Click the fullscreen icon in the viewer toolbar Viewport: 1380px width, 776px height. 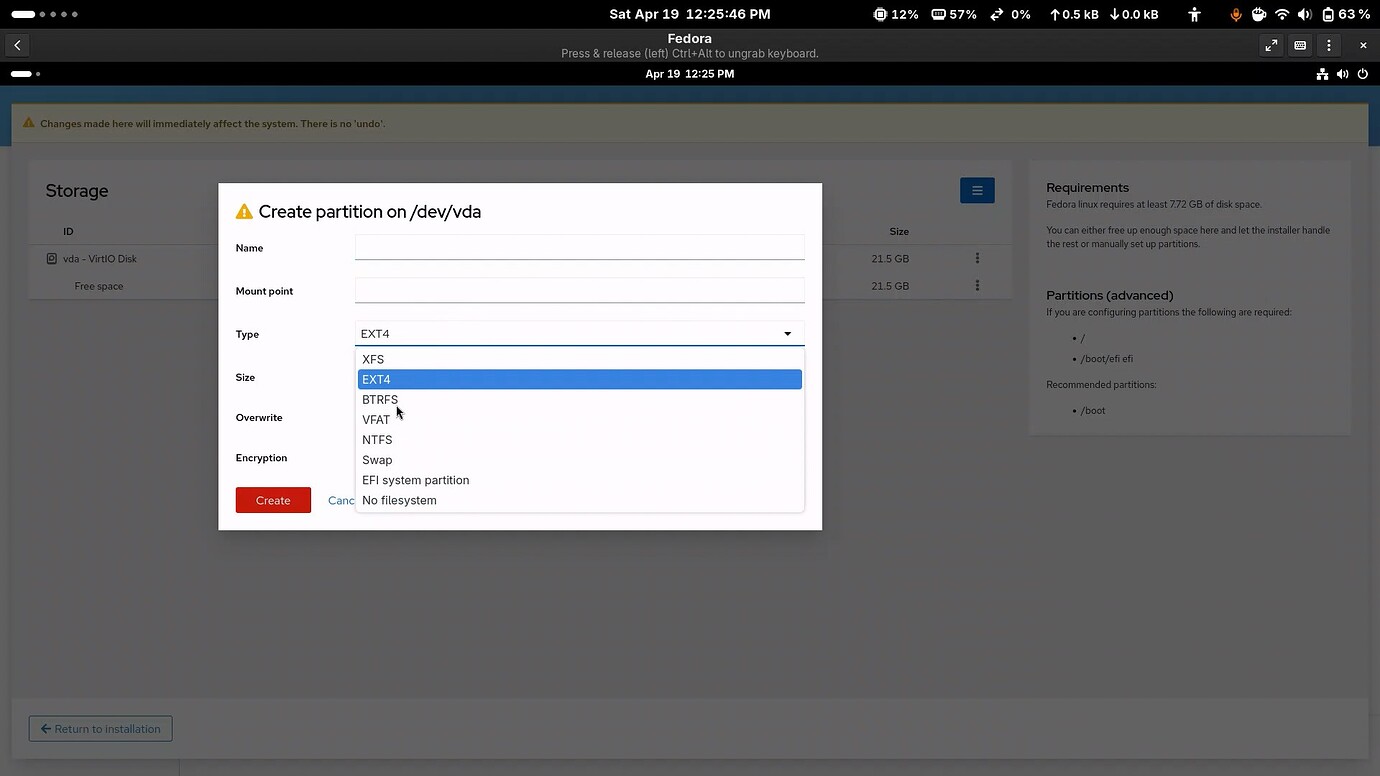tap(1271, 45)
